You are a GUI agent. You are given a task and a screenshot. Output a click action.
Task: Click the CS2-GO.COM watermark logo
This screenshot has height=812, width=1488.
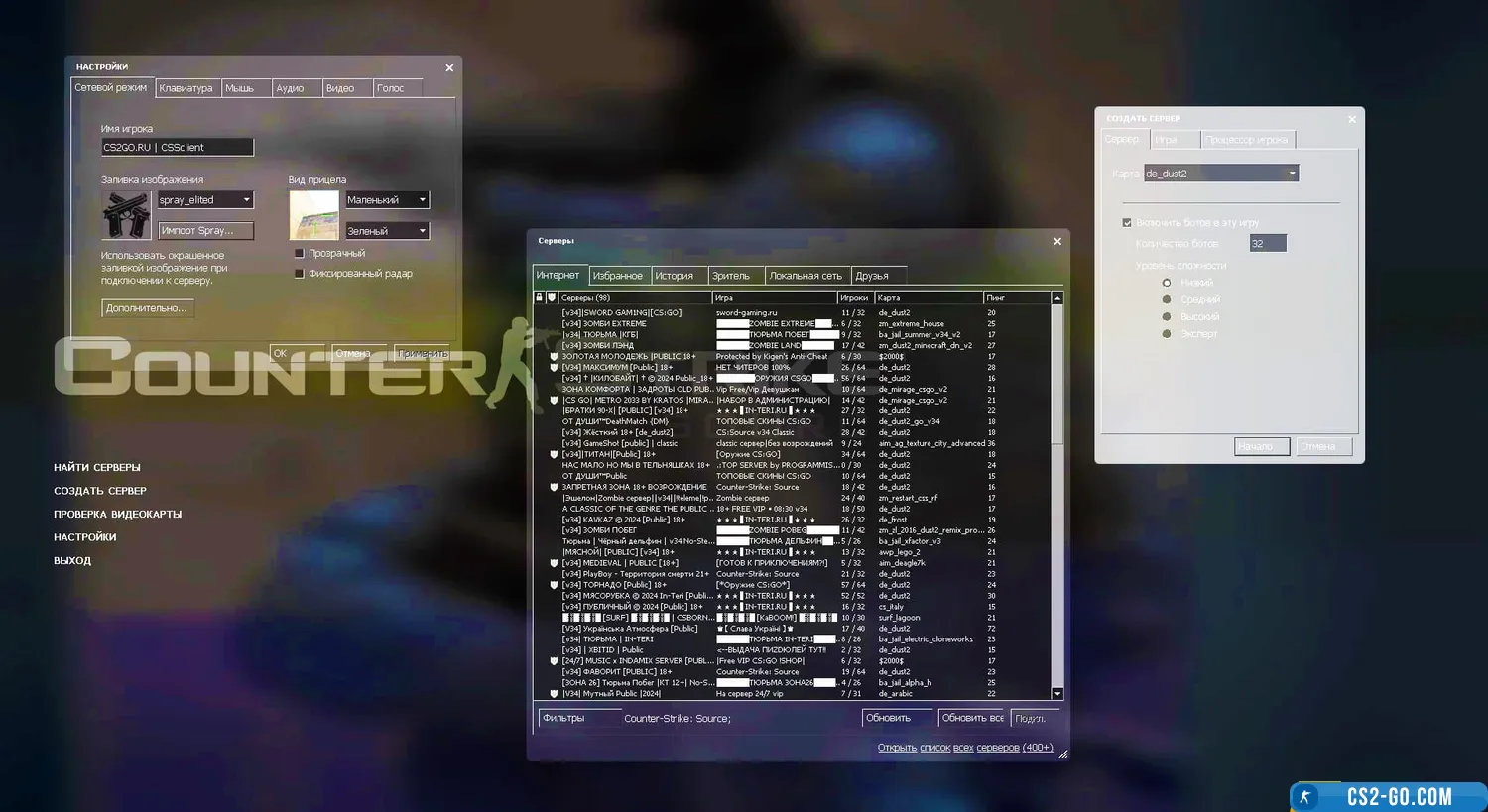click(1387, 797)
